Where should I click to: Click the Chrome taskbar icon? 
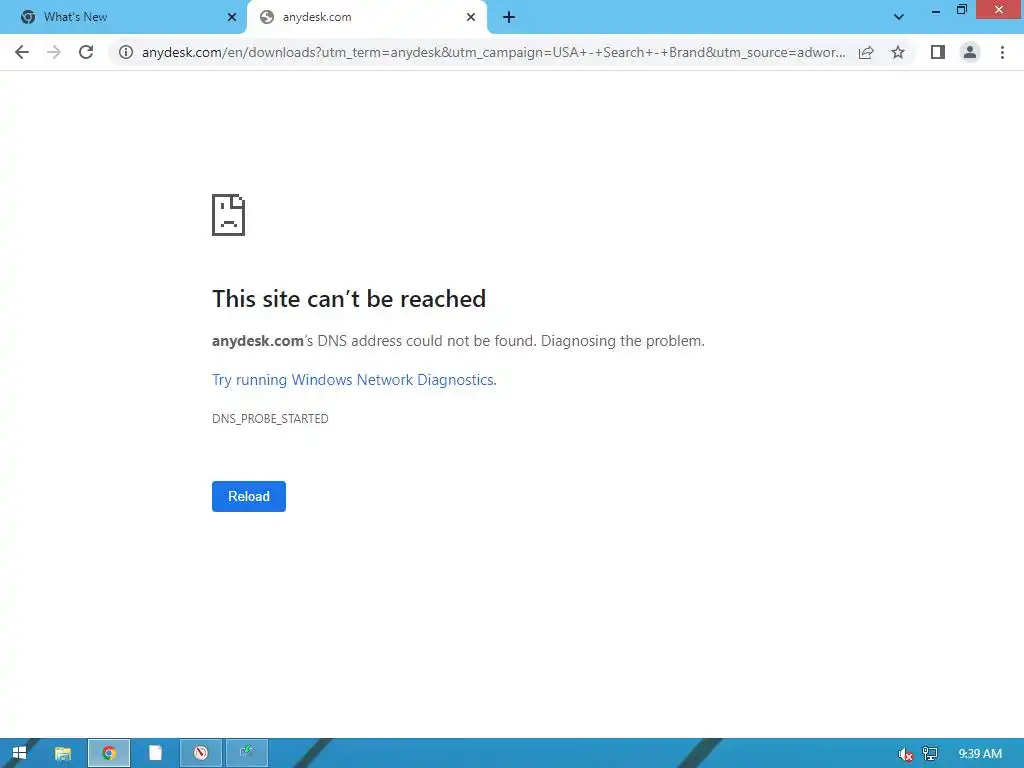109,753
